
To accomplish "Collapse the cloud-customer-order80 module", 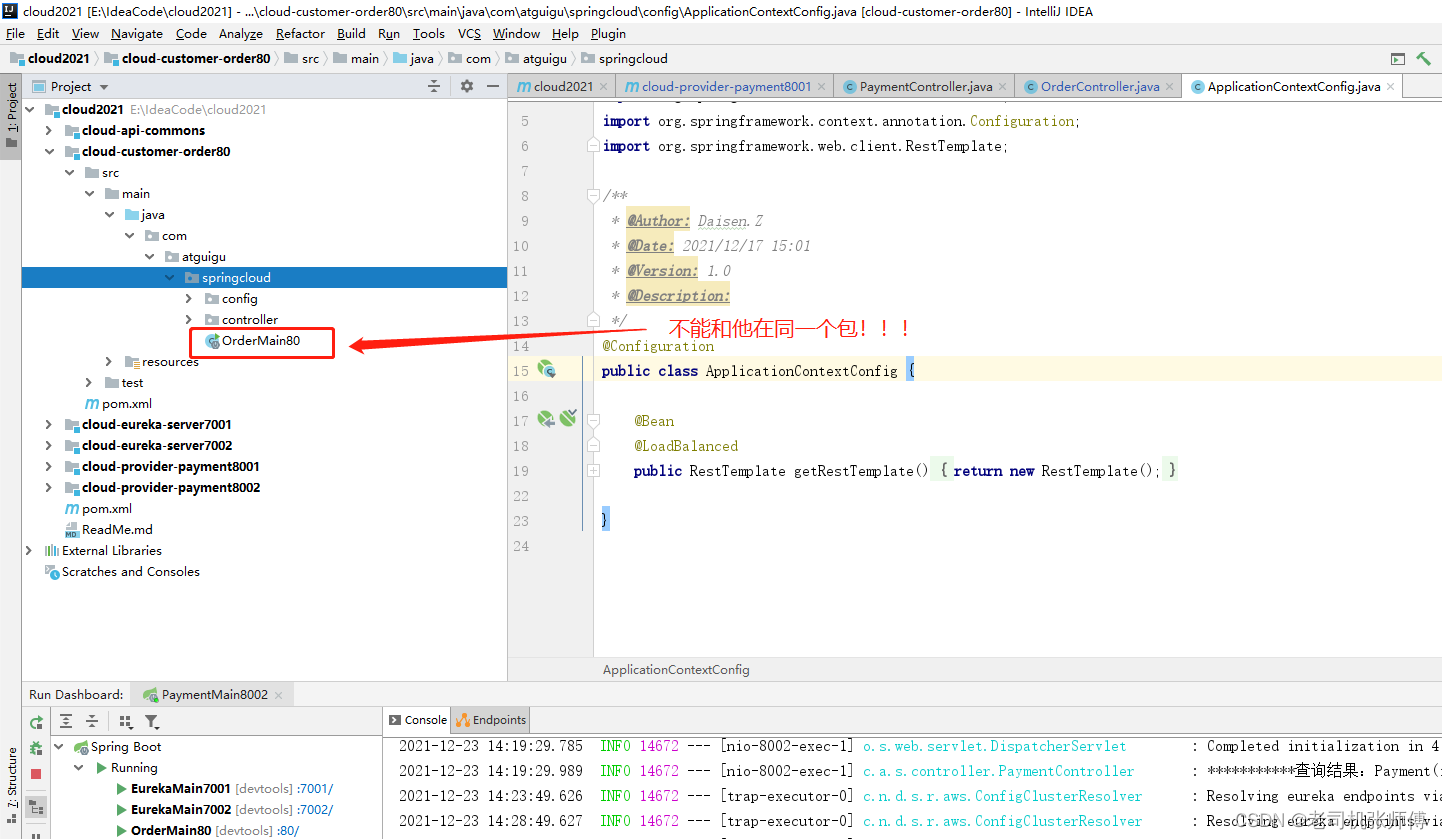I will (x=49, y=151).
